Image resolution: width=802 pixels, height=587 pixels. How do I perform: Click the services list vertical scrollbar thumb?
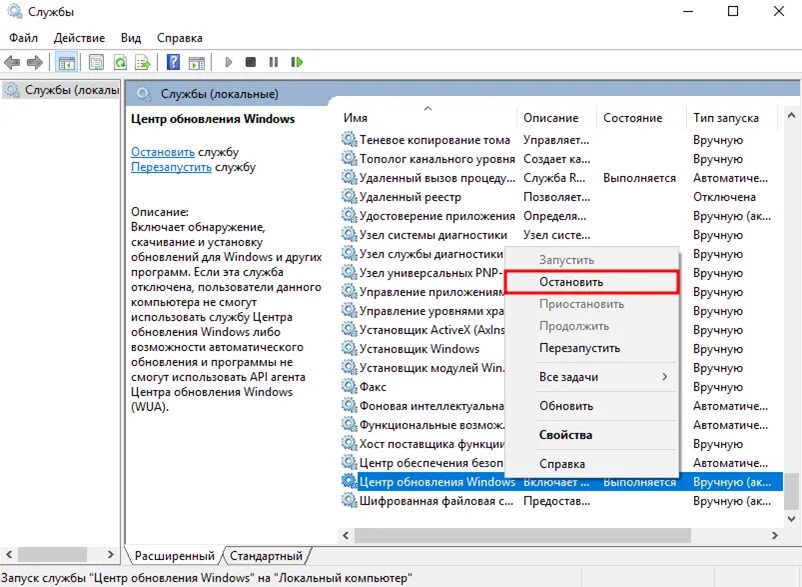coord(791,491)
